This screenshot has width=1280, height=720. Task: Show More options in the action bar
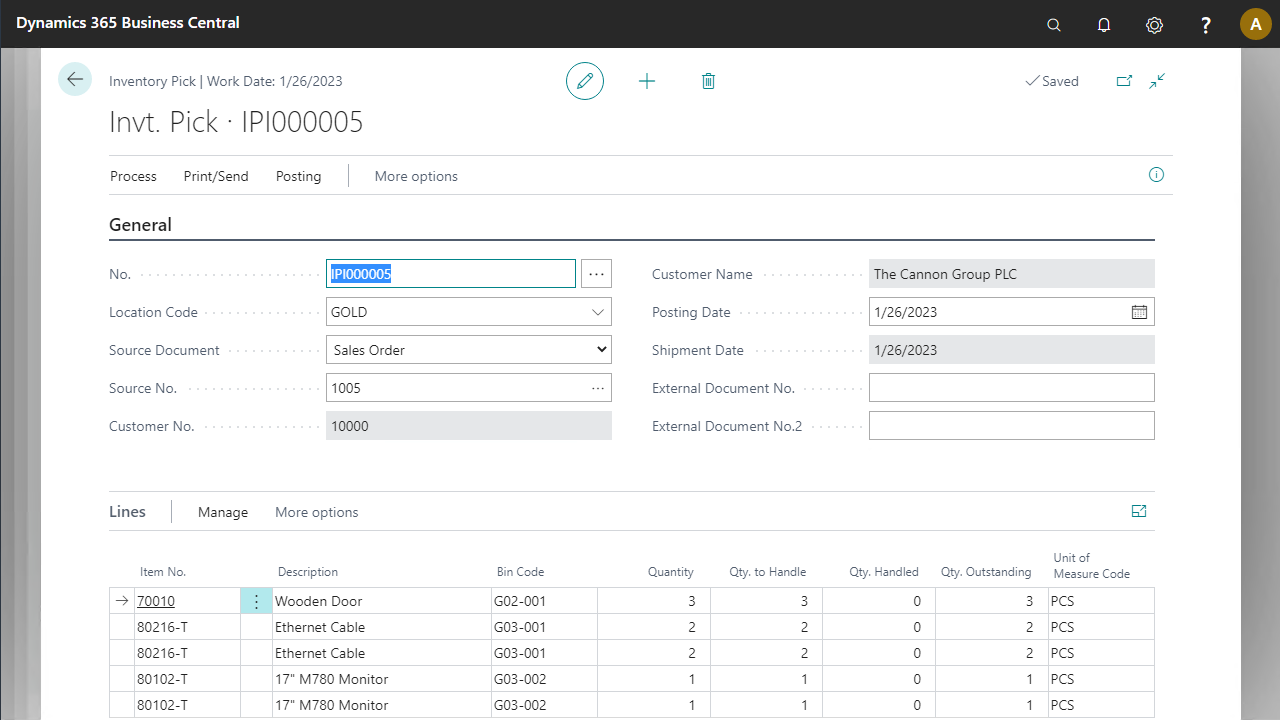click(416, 176)
